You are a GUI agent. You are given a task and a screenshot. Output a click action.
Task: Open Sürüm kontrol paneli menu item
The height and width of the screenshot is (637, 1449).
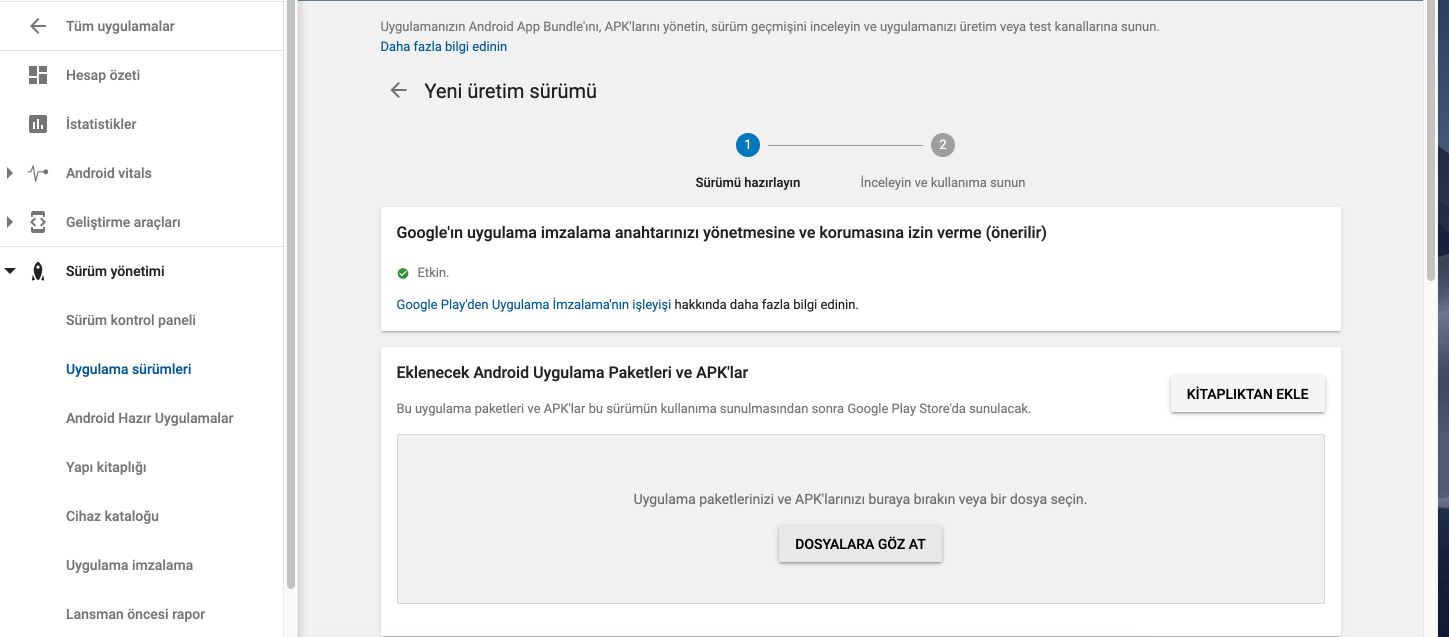click(131, 320)
